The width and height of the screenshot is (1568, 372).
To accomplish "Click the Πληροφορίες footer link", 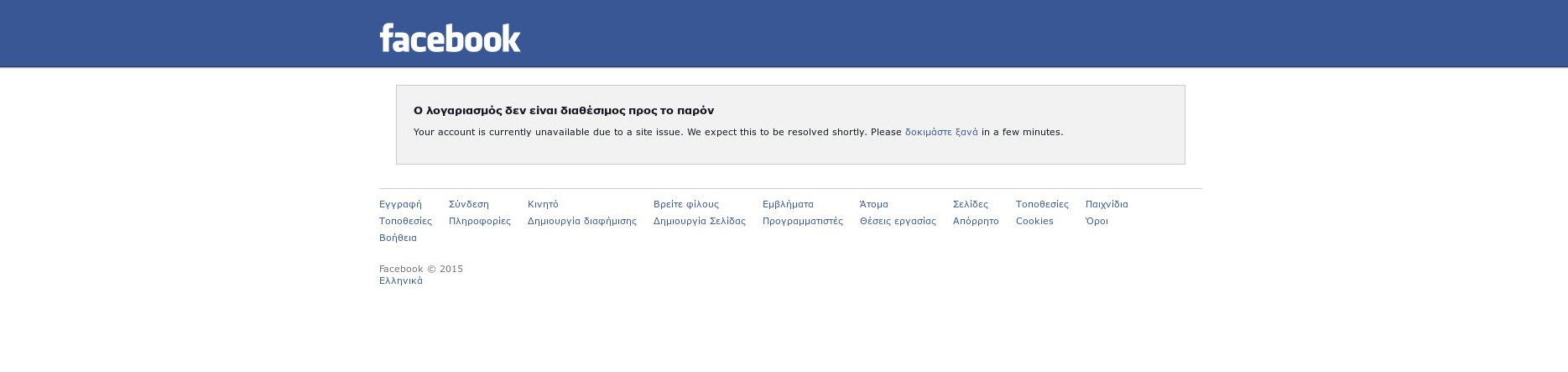I will pos(479,221).
